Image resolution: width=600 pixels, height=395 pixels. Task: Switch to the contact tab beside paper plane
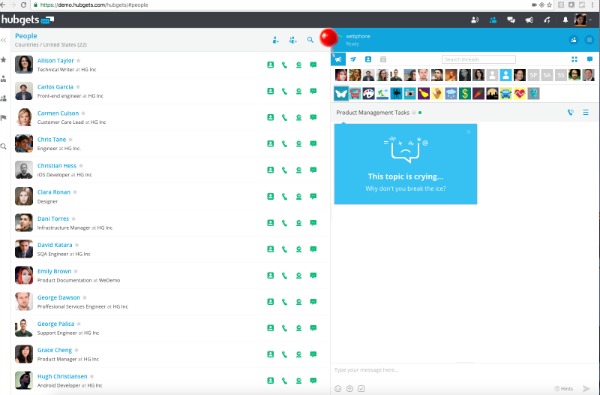[368, 59]
